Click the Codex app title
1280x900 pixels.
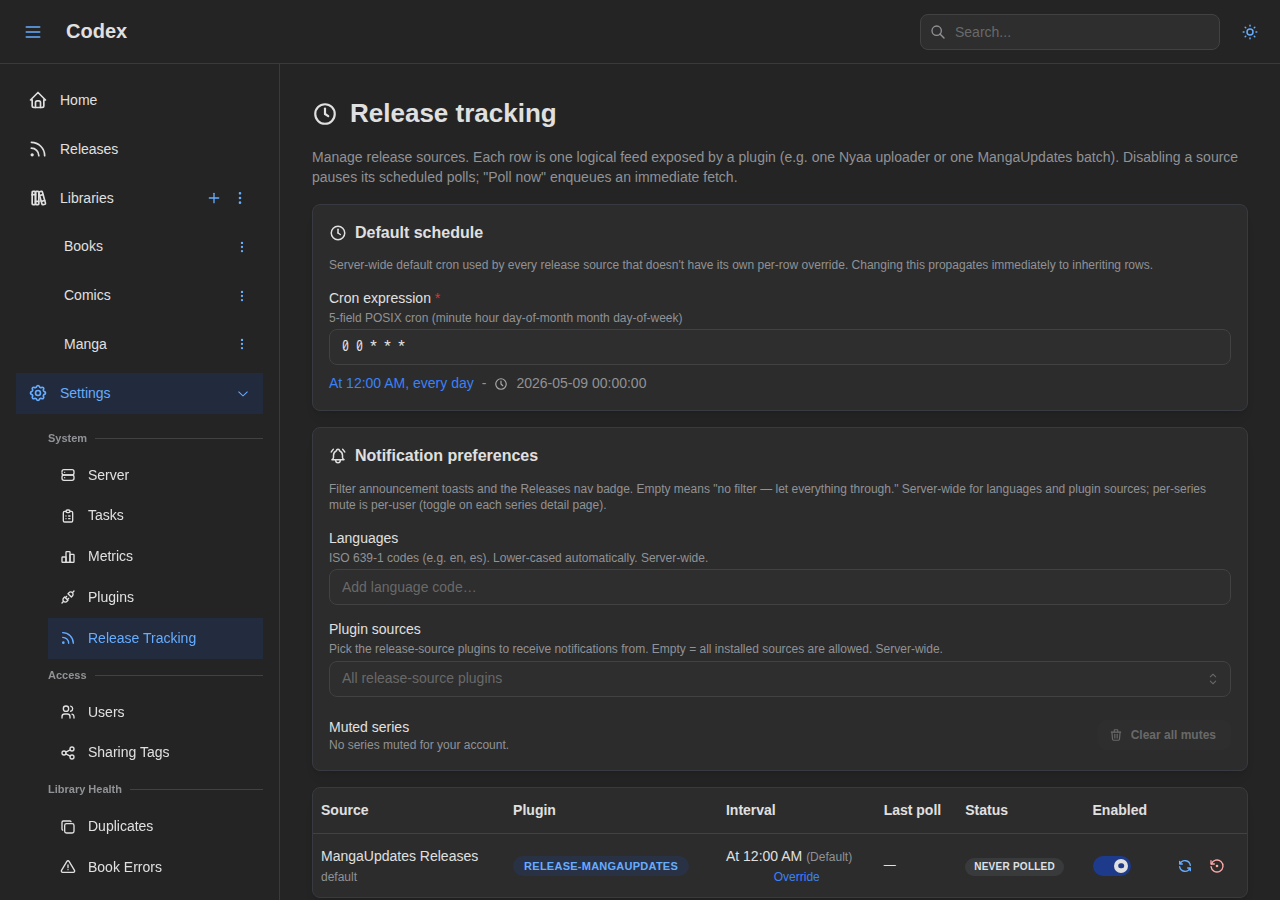[x=96, y=31]
